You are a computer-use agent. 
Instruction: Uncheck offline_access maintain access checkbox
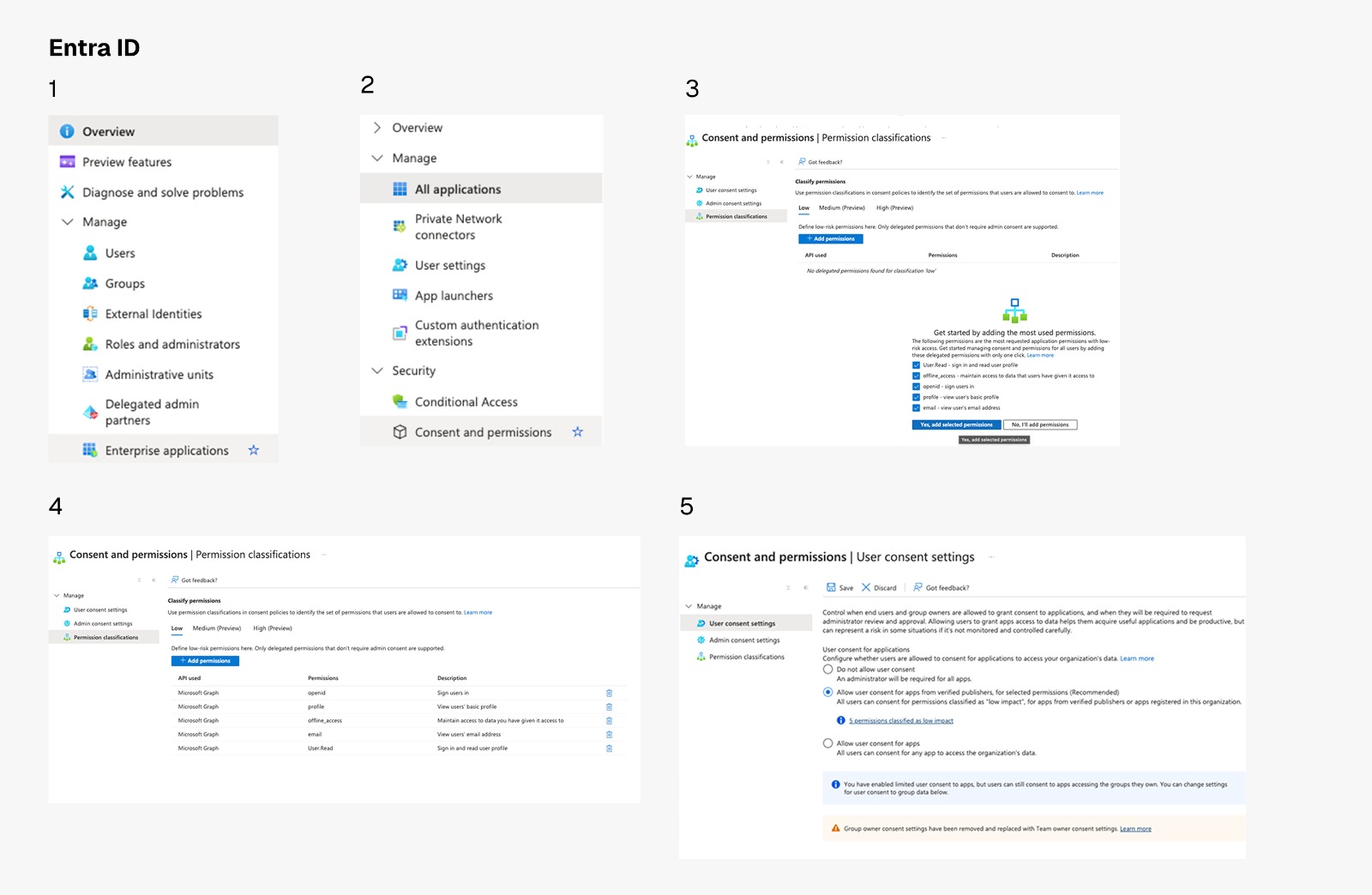tap(916, 375)
